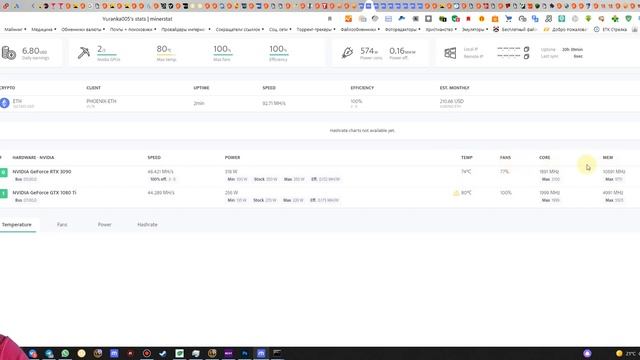Open Photoshop from the taskbar

245,353
